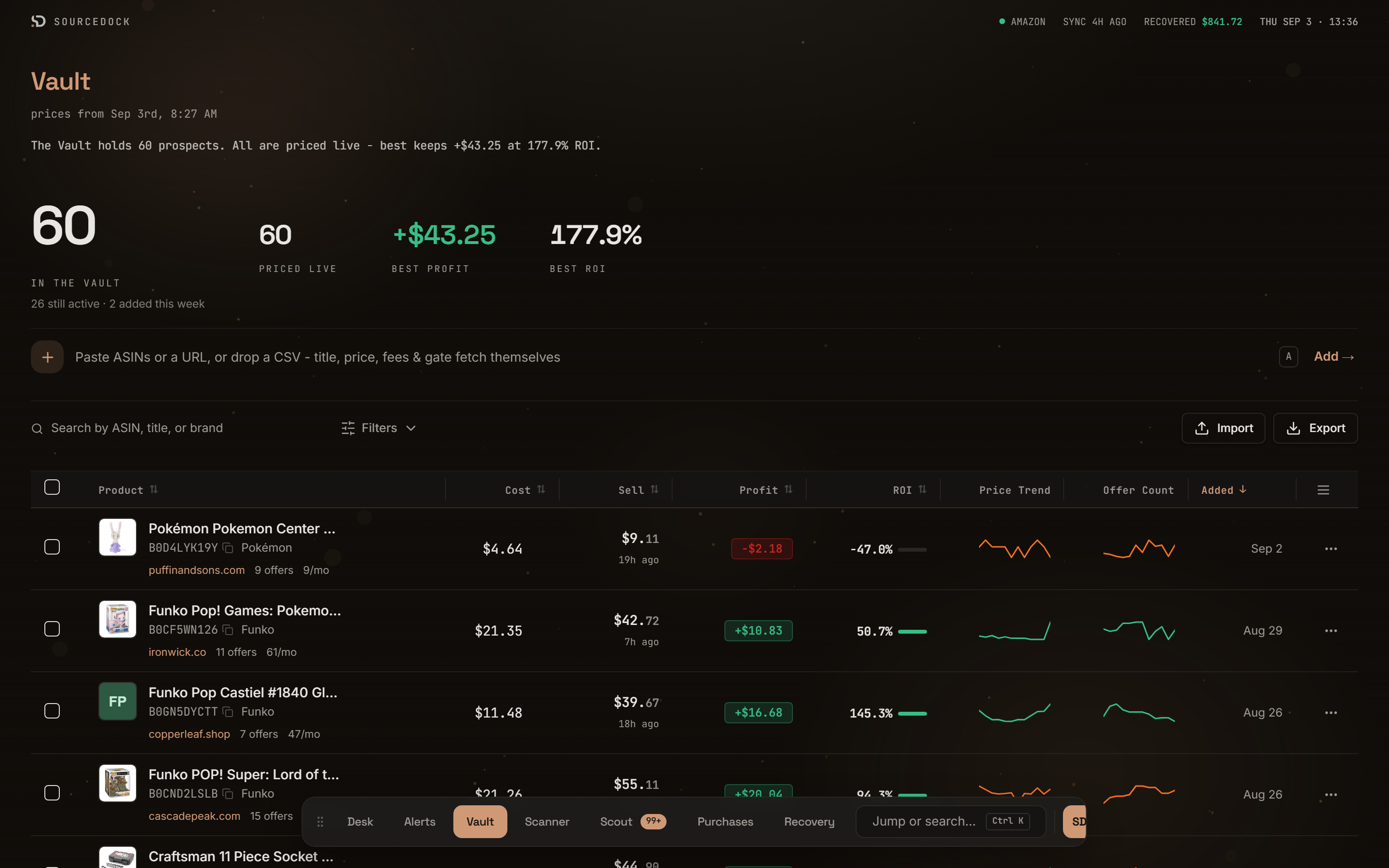Open row actions for Funko Pop Castiel item
The image size is (1389, 868).
click(1331, 713)
